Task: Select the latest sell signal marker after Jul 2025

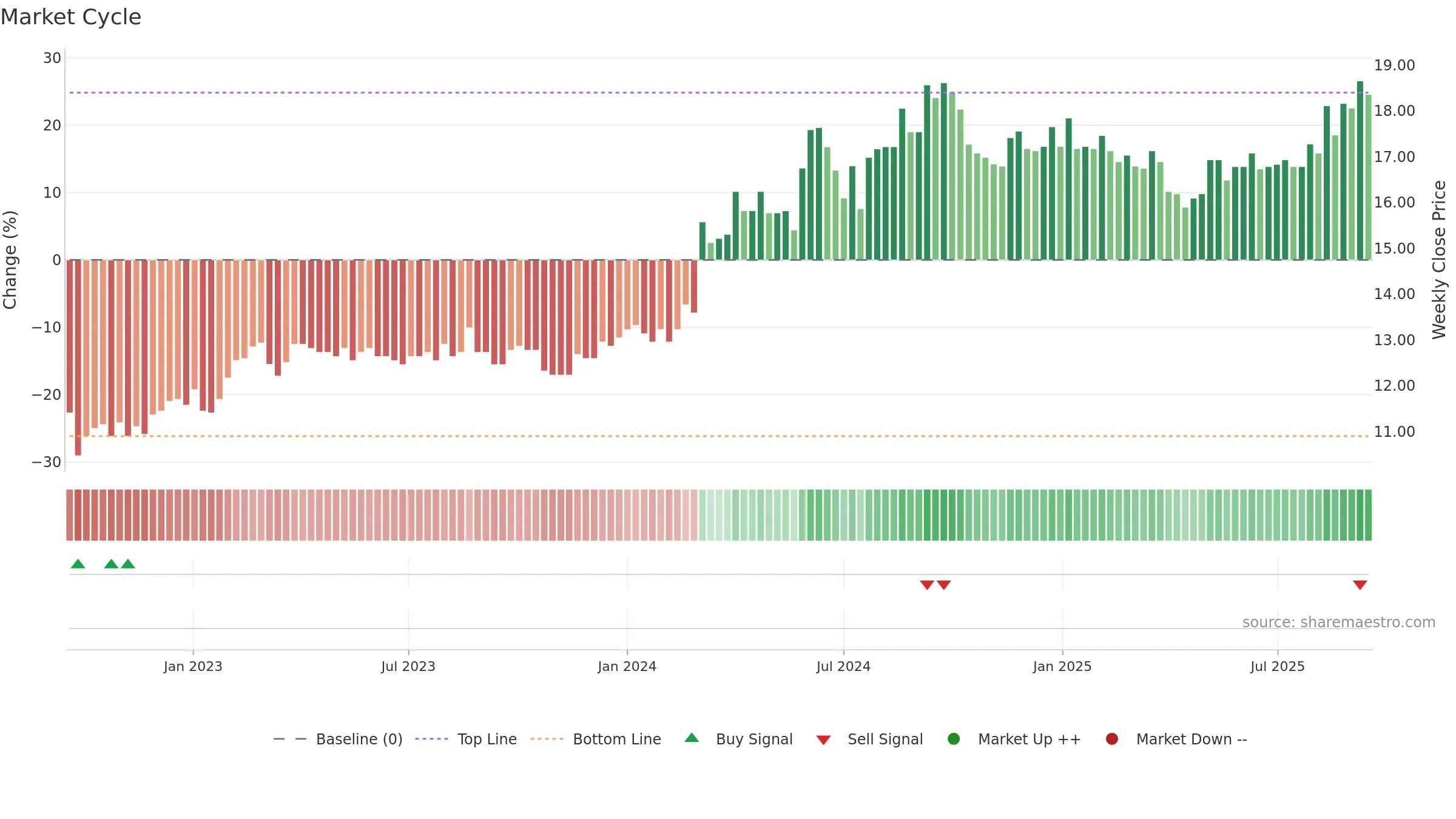Action: (1360, 585)
